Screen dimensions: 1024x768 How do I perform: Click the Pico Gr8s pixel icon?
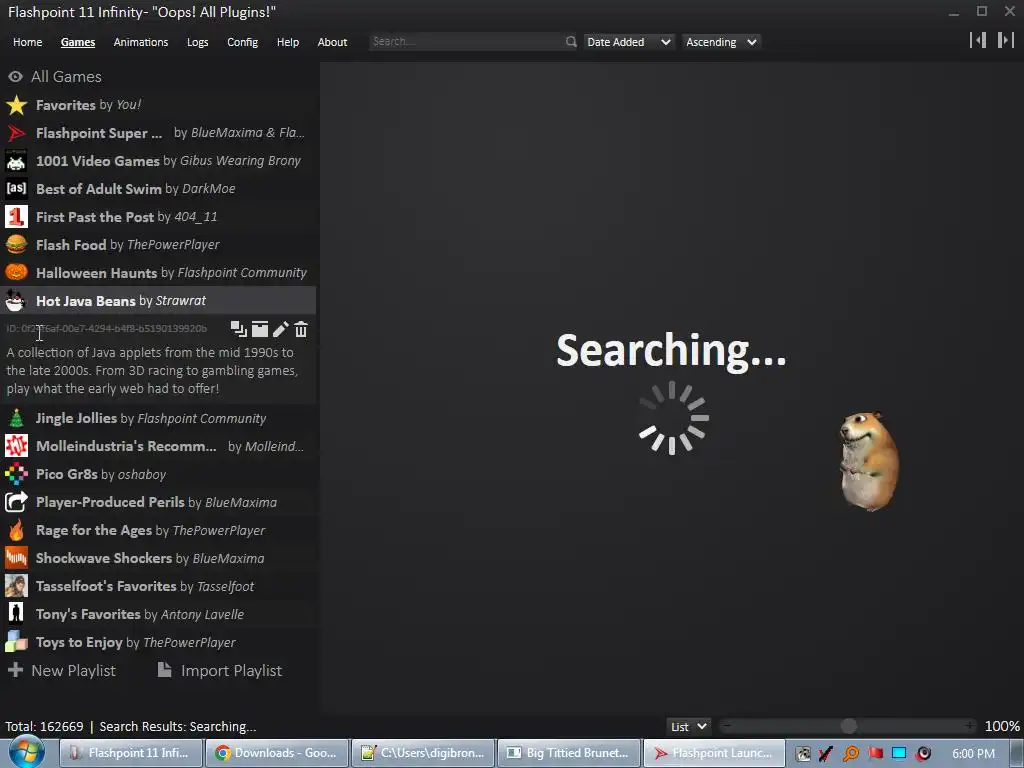tap(16, 474)
